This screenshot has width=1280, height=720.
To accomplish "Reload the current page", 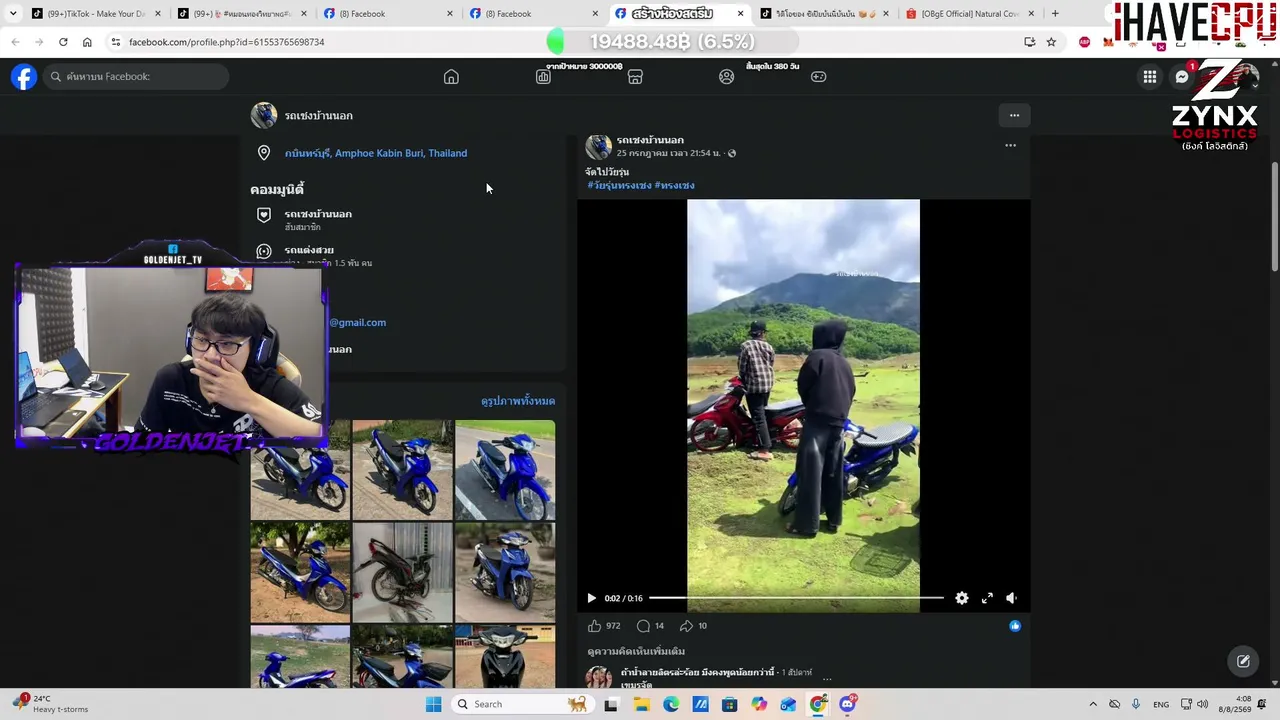I will (63, 42).
